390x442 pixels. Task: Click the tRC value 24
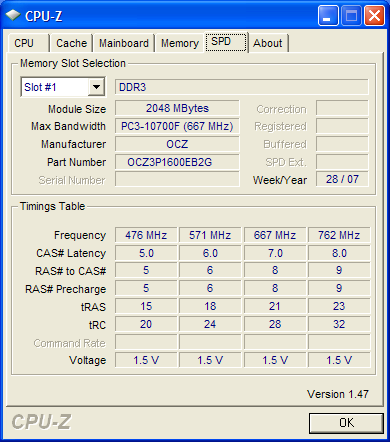(210, 324)
